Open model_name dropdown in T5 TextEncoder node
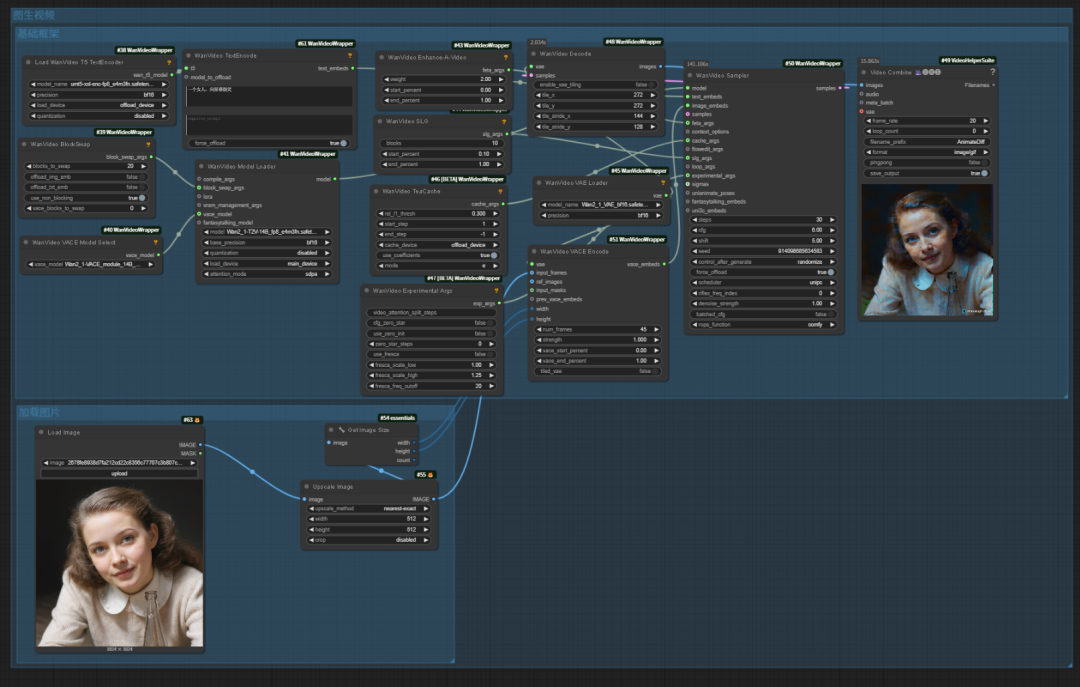This screenshot has height=687, width=1080. (98, 84)
